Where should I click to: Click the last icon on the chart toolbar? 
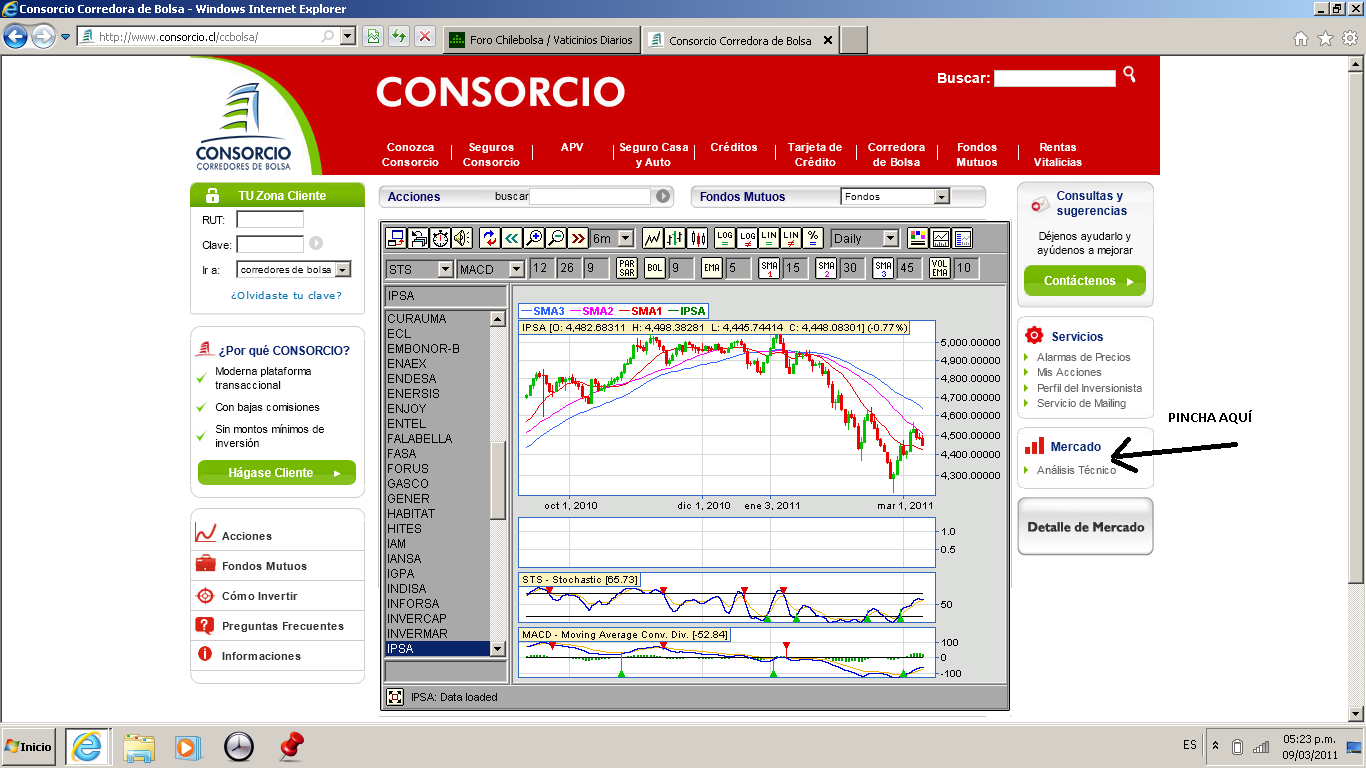(x=962, y=238)
